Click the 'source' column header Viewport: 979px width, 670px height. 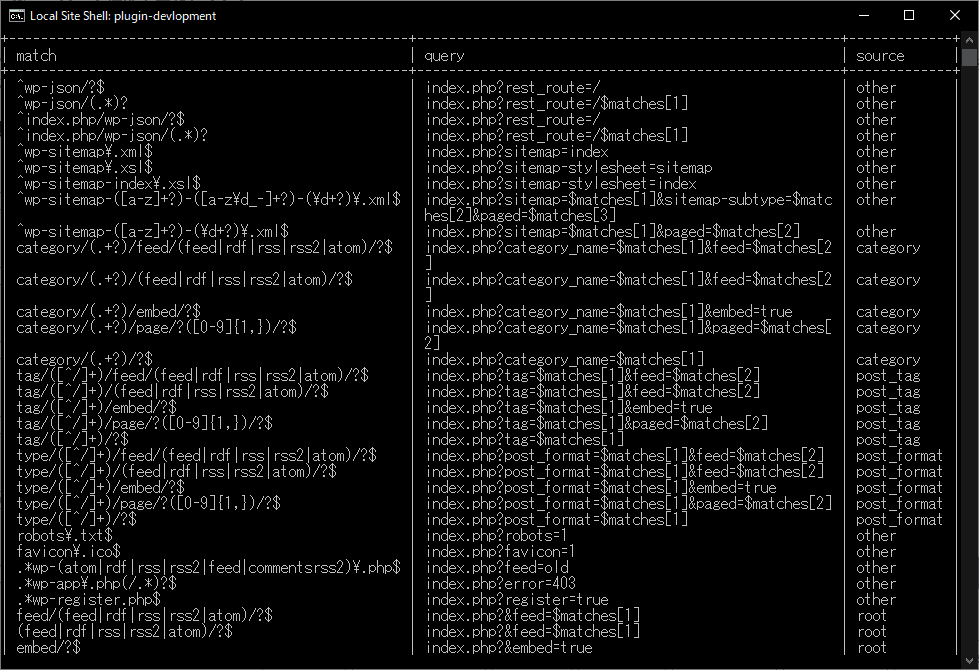880,56
